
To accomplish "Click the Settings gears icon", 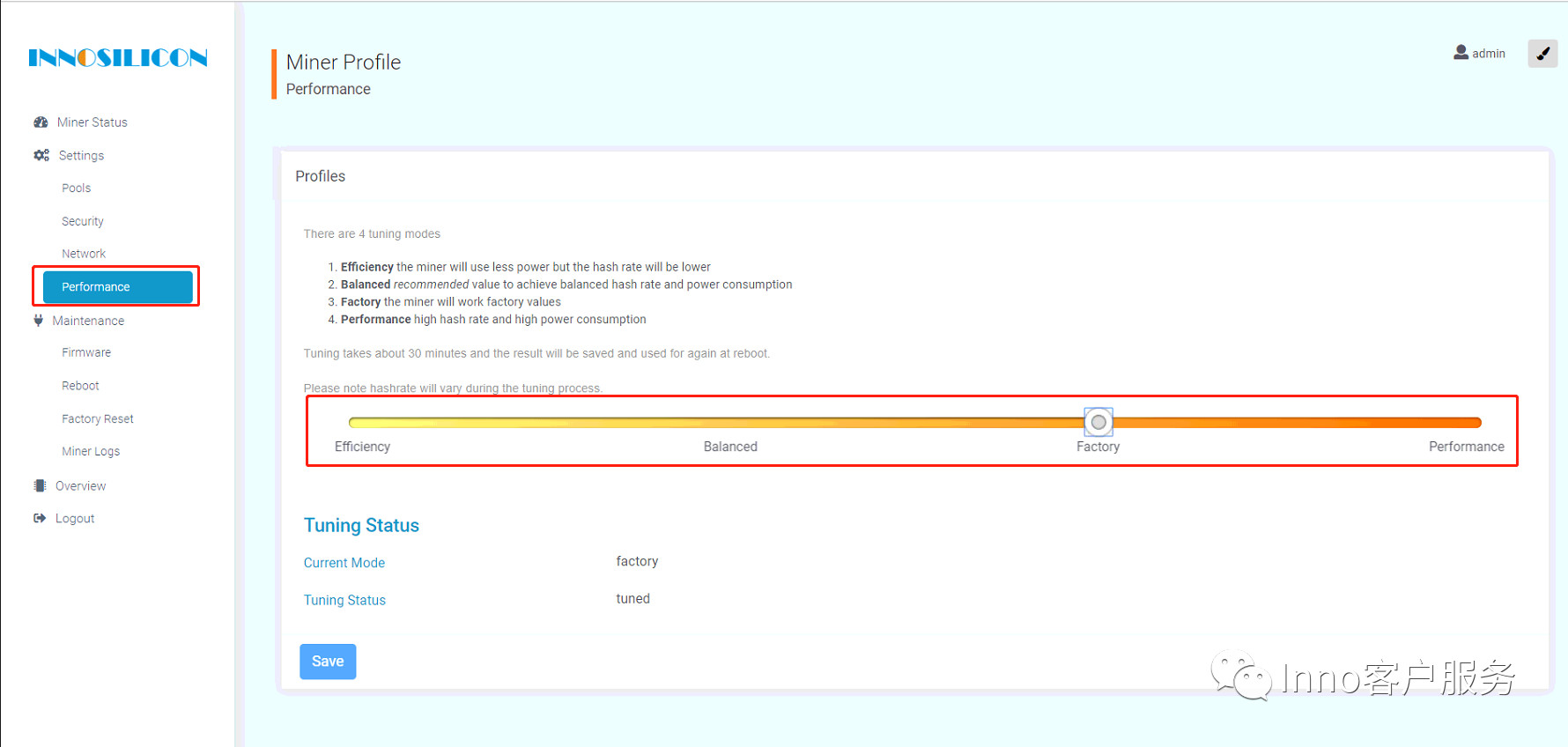I will pos(41,155).
